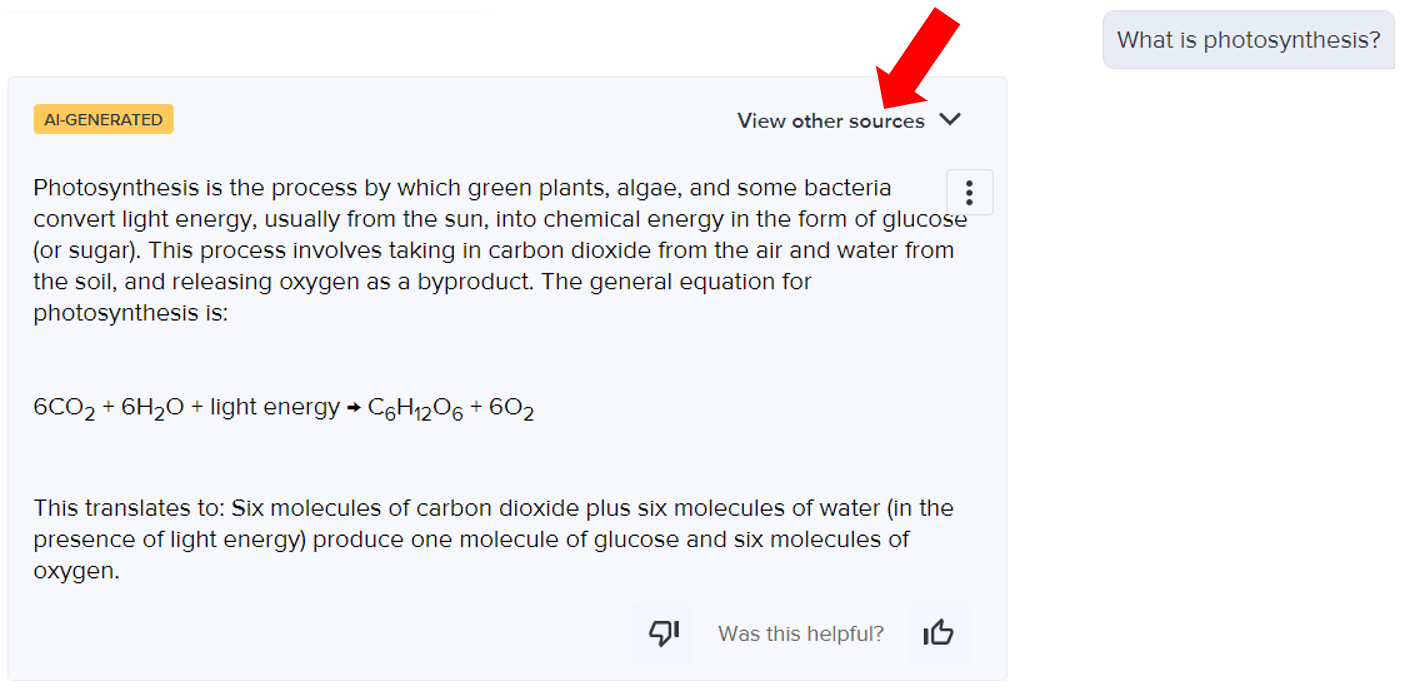Click the Was this helpful? text
Viewport: 1403px width, 689px height.
(801, 634)
